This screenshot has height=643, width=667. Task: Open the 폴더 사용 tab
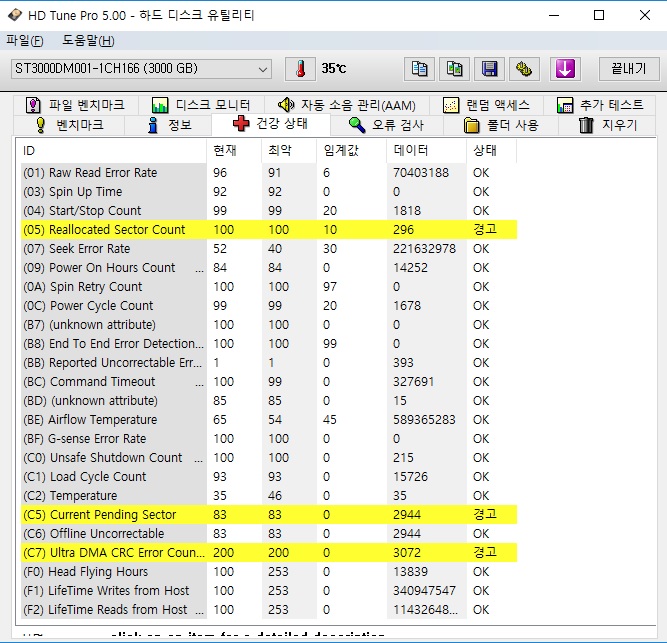501,125
